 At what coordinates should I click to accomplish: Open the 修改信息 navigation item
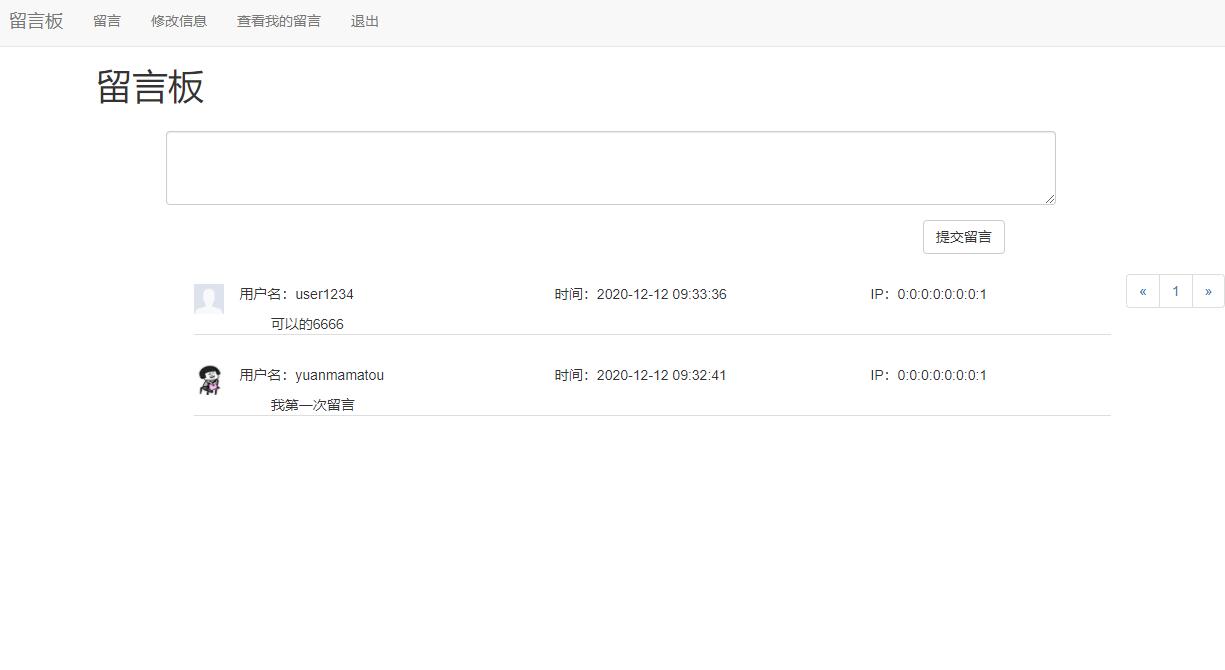[x=179, y=21]
